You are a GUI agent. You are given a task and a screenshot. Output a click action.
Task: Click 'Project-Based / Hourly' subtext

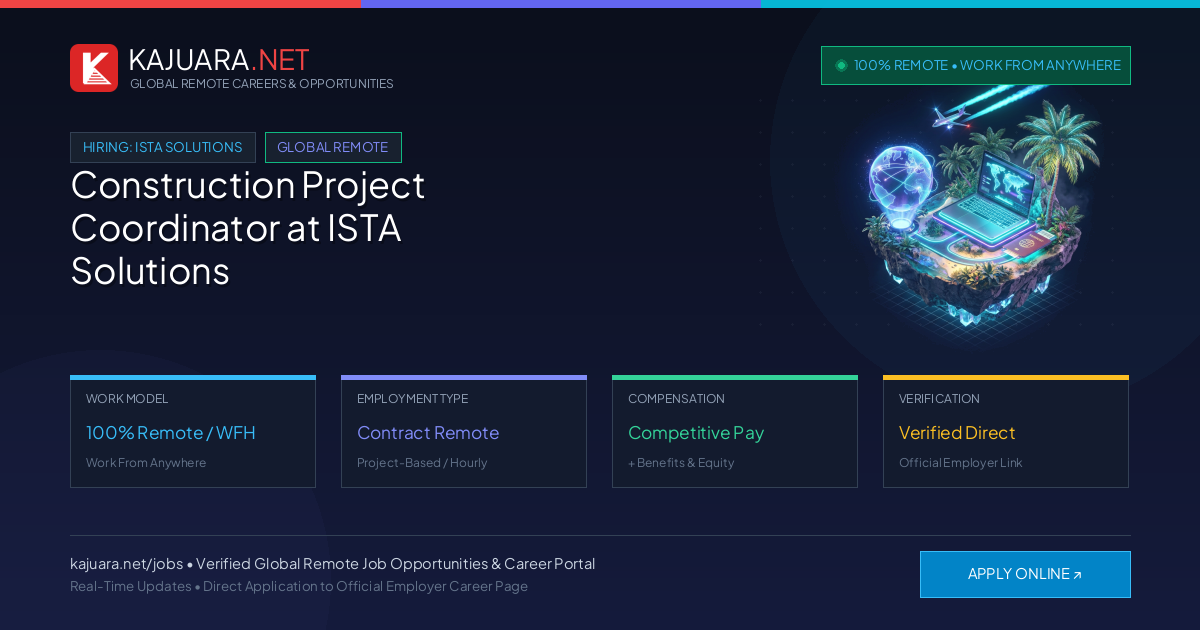coord(422,463)
